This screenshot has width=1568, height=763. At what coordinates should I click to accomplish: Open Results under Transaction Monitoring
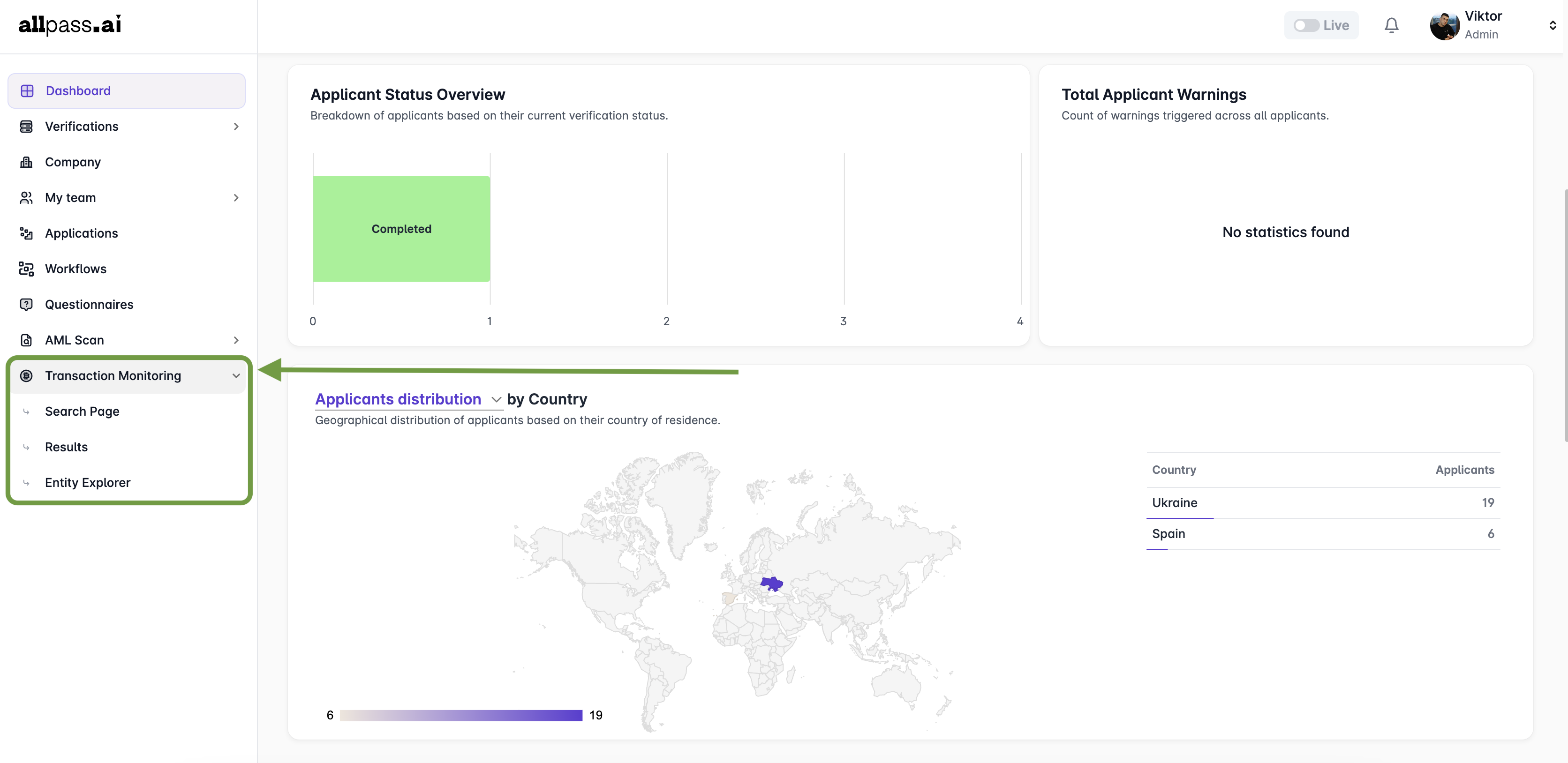coord(66,447)
